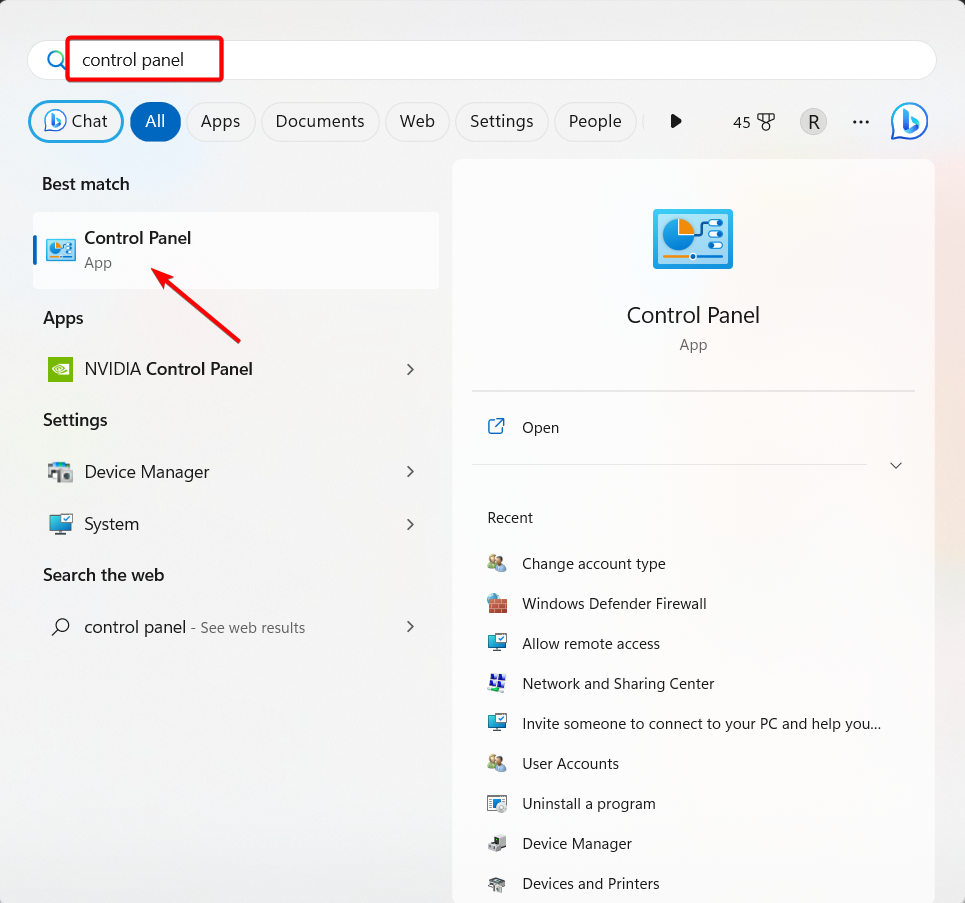
Task: Click the Bing Chat icon at top right
Action: (x=909, y=121)
